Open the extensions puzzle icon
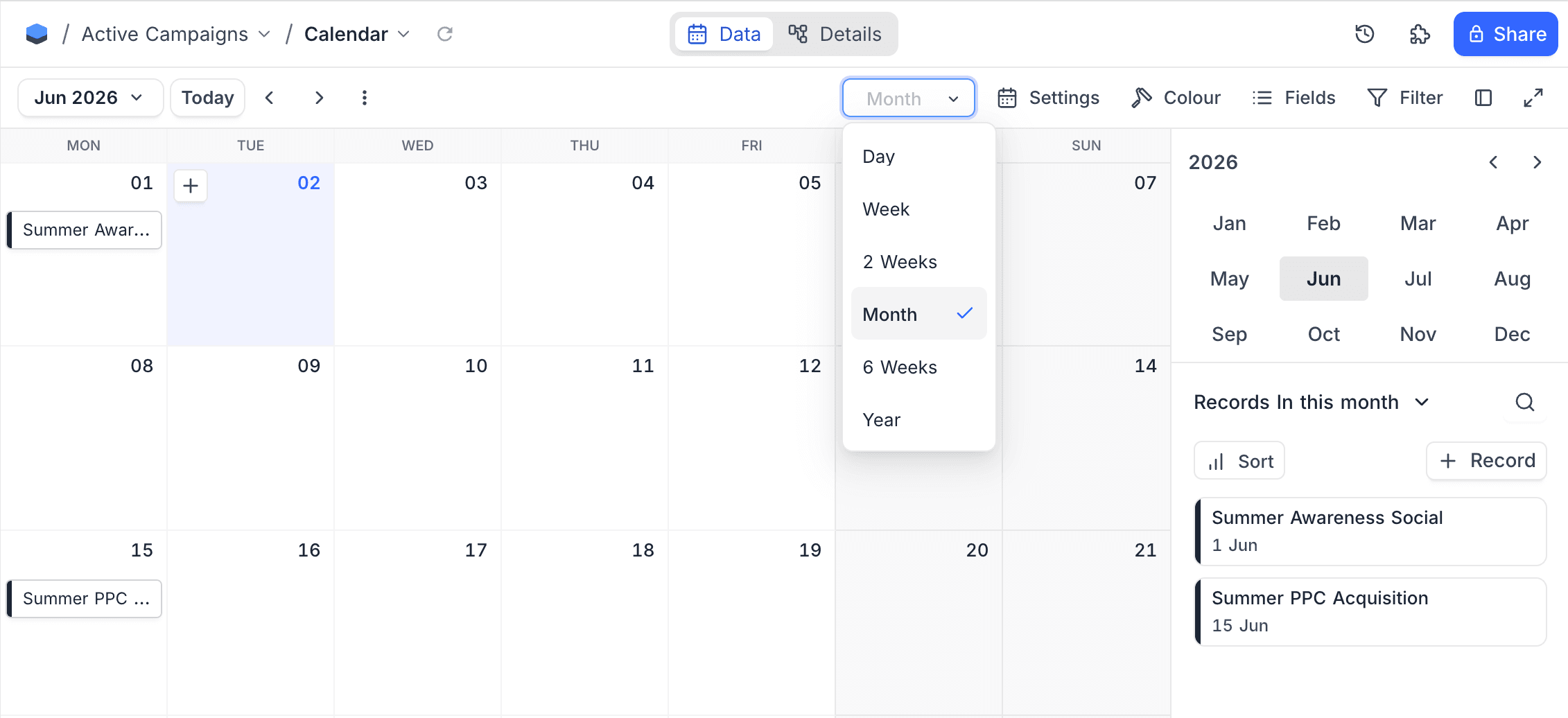 tap(1420, 34)
